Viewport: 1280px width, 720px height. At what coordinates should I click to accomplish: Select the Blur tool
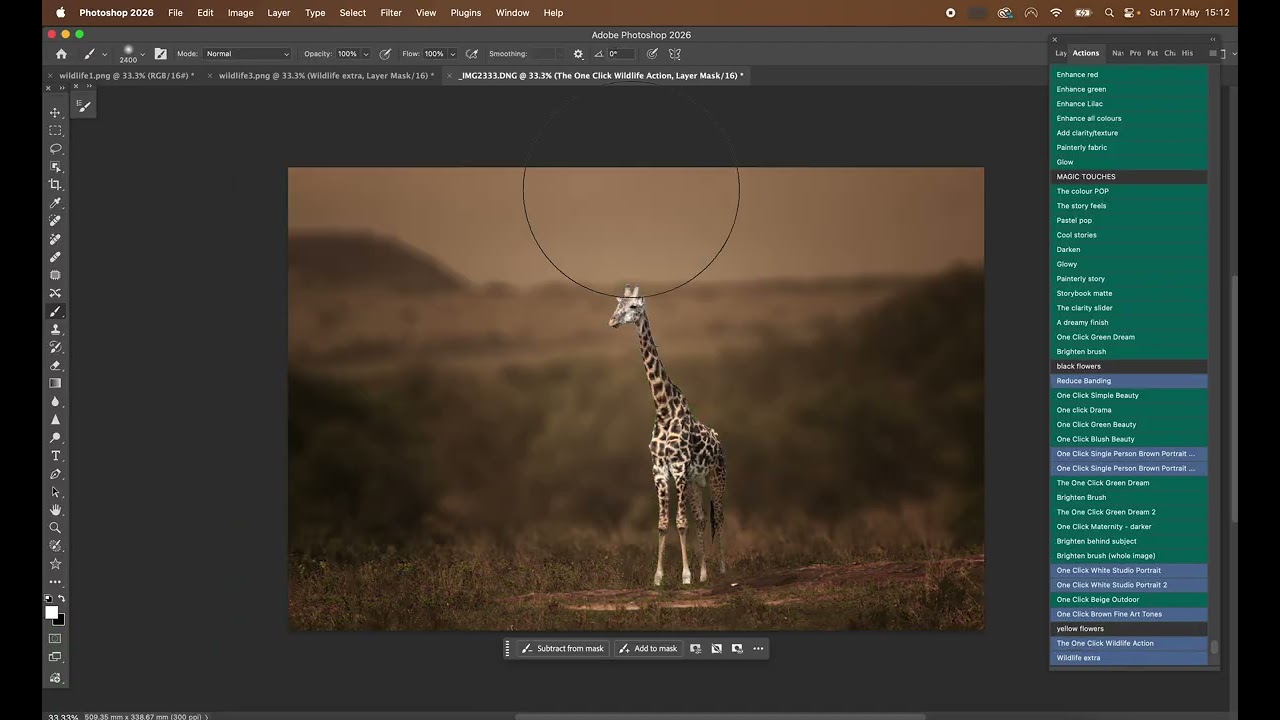[x=55, y=401]
